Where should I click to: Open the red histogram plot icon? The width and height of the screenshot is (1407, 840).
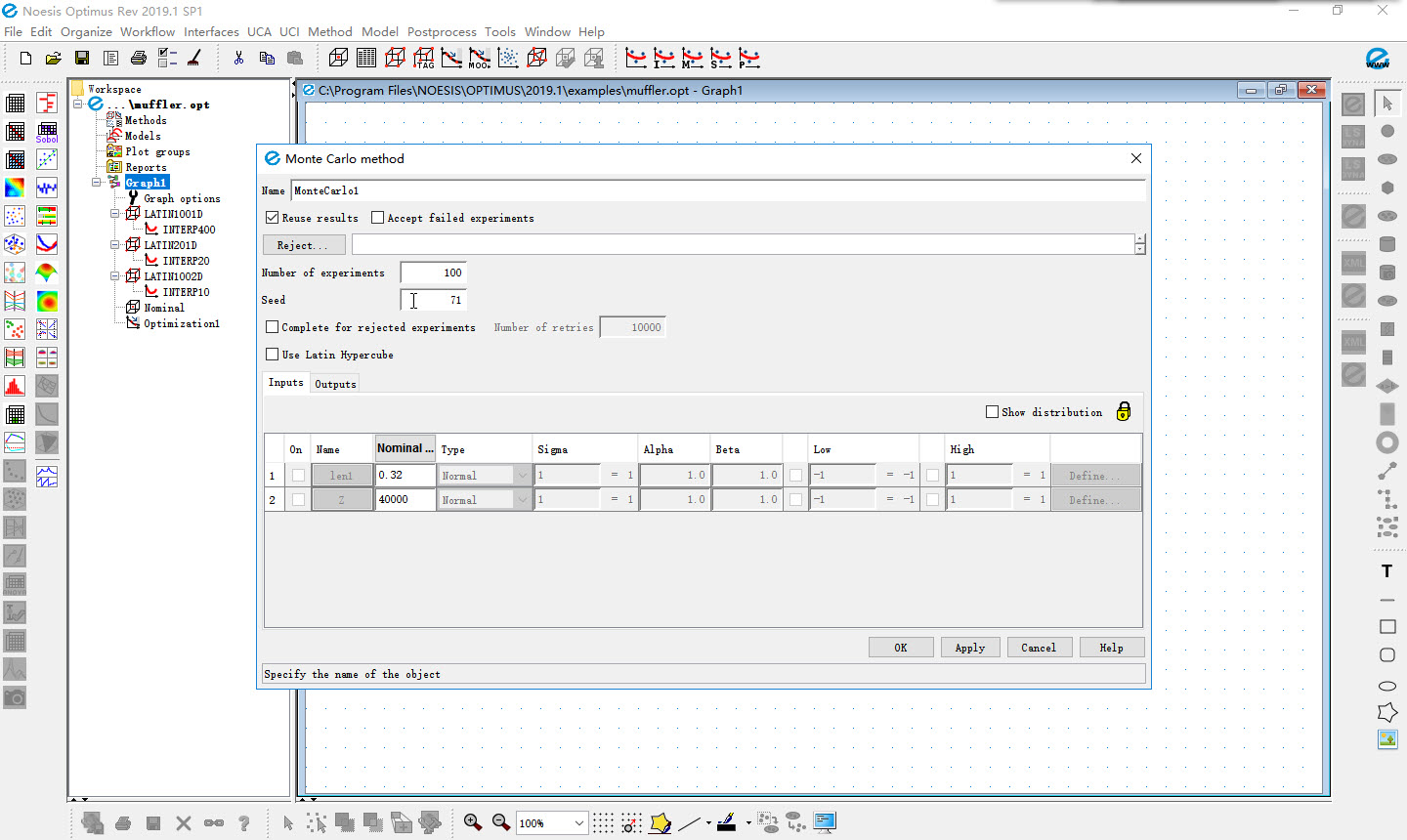coord(15,386)
